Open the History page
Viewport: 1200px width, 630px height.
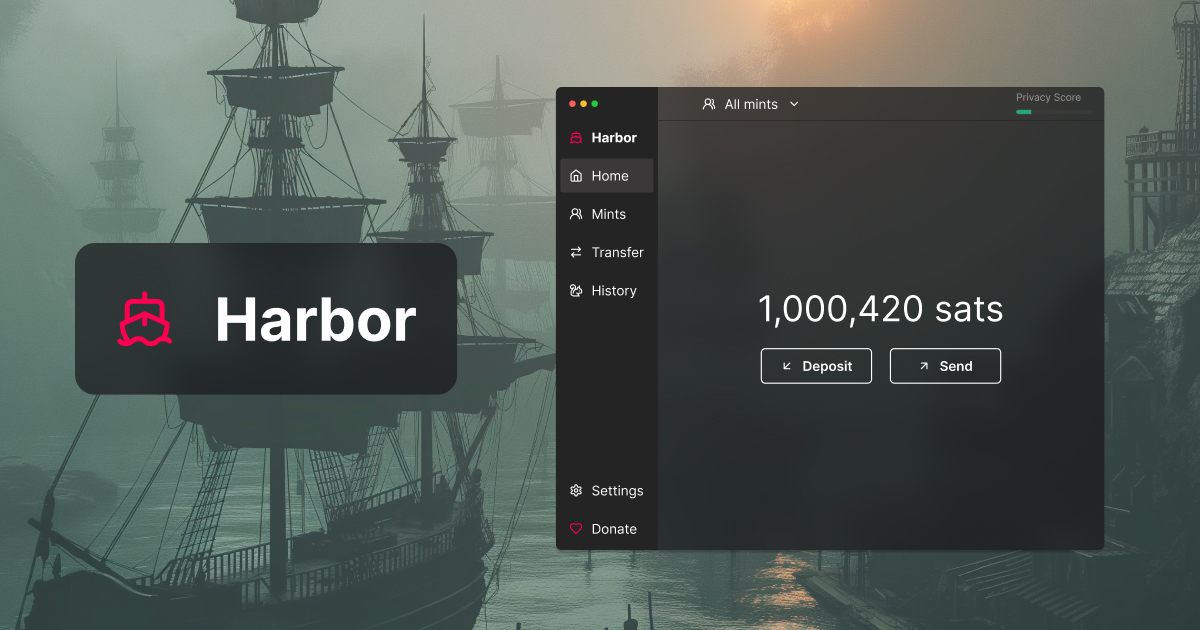click(614, 290)
